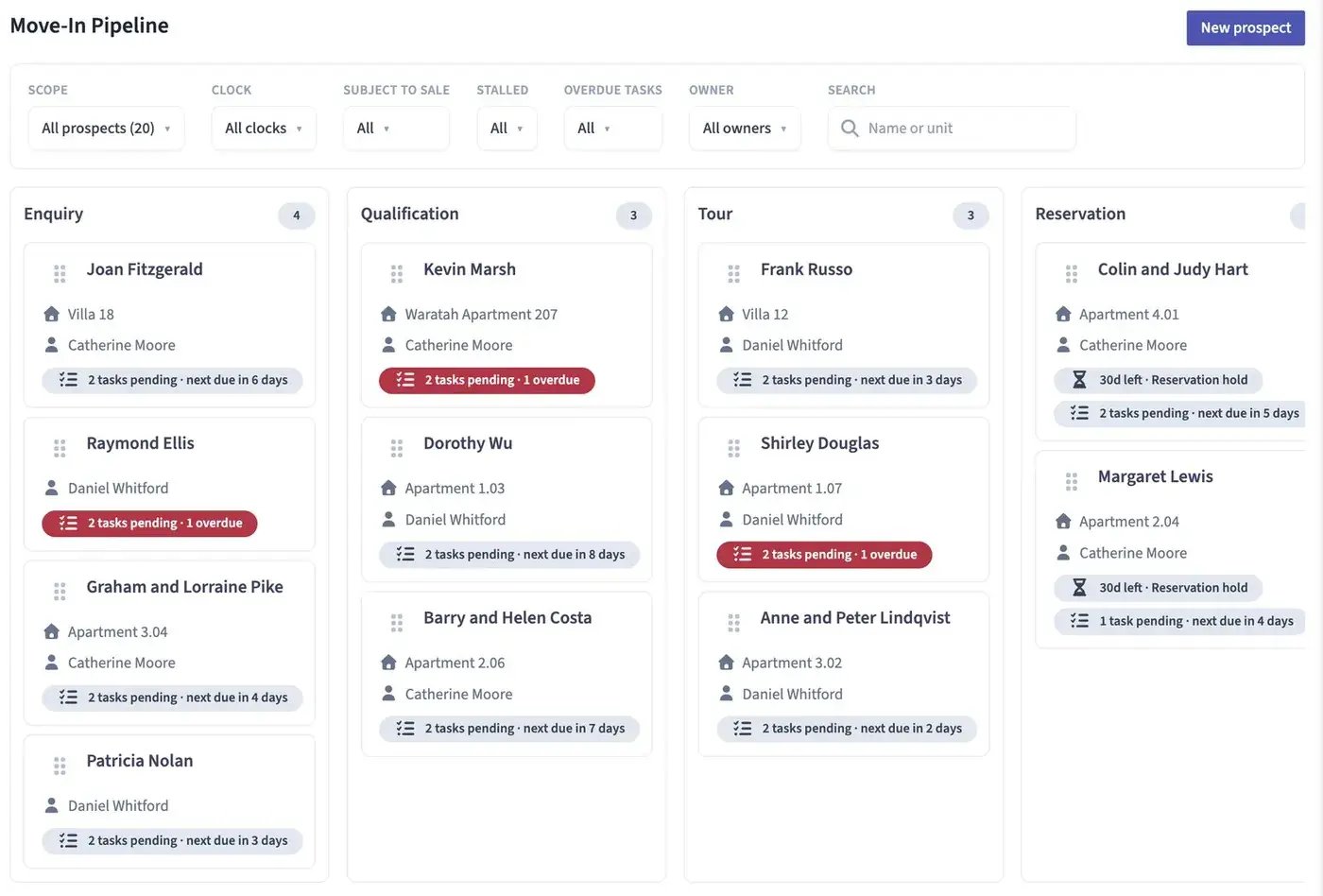Click drag handle on Frank Russo card
This screenshot has width=1323, height=896.
click(x=733, y=274)
